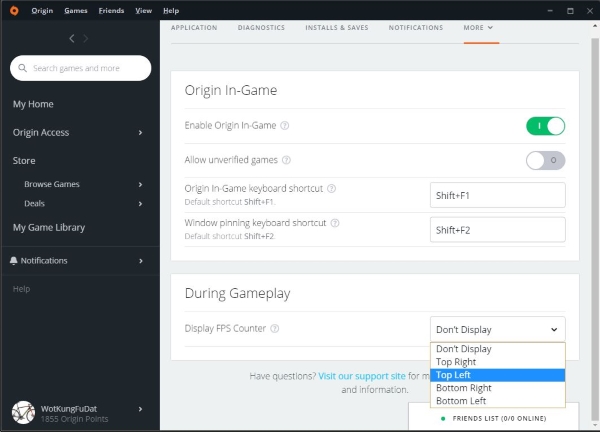600x432 pixels.
Task: Go forward with the right arrow
Action: 86,38
